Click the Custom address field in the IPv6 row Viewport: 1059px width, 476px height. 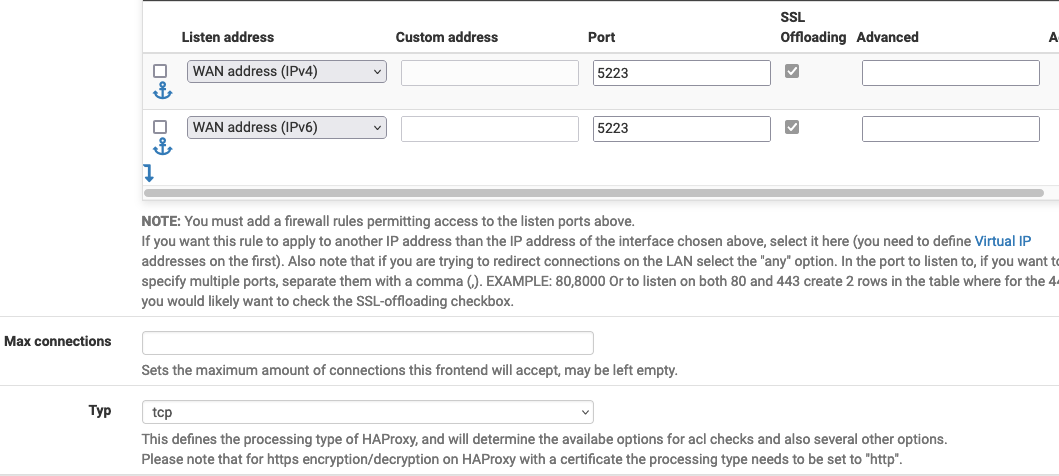pos(489,129)
